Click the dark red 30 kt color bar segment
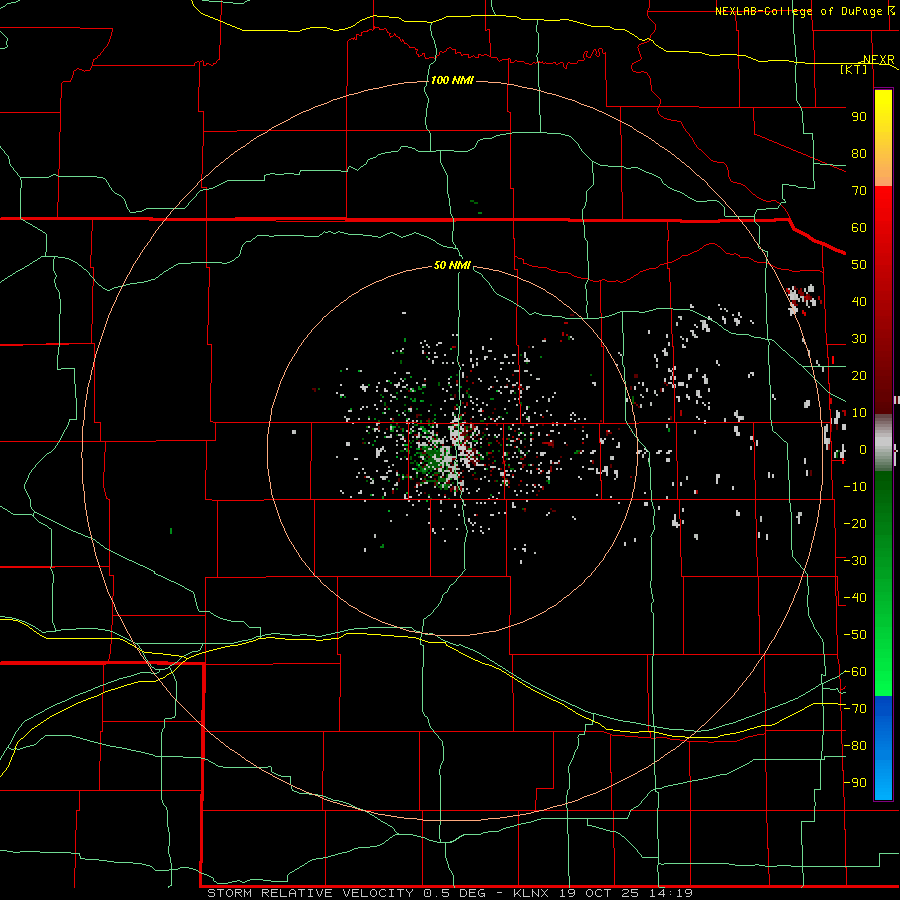 tap(883, 339)
